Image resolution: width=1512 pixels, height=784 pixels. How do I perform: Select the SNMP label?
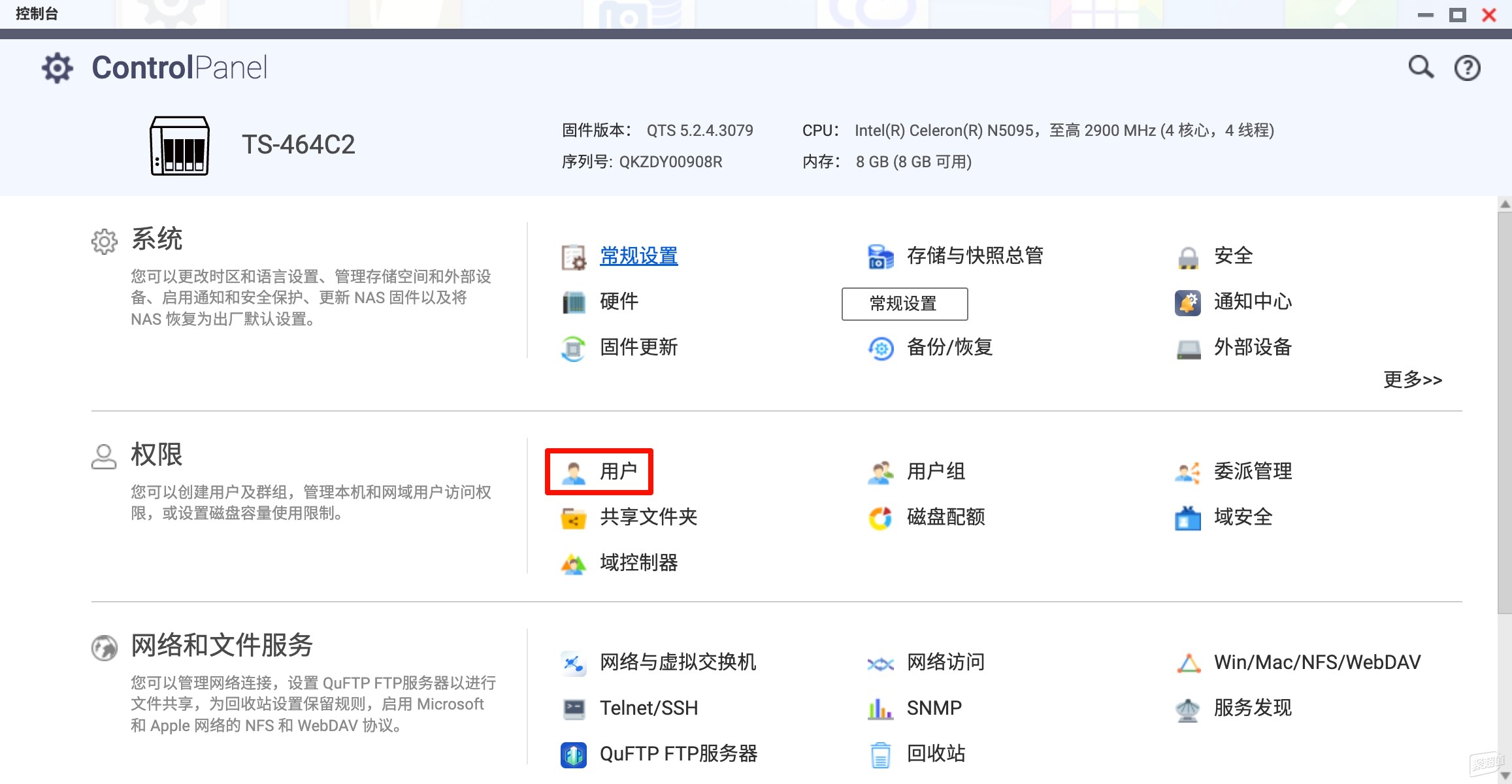coord(934,708)
